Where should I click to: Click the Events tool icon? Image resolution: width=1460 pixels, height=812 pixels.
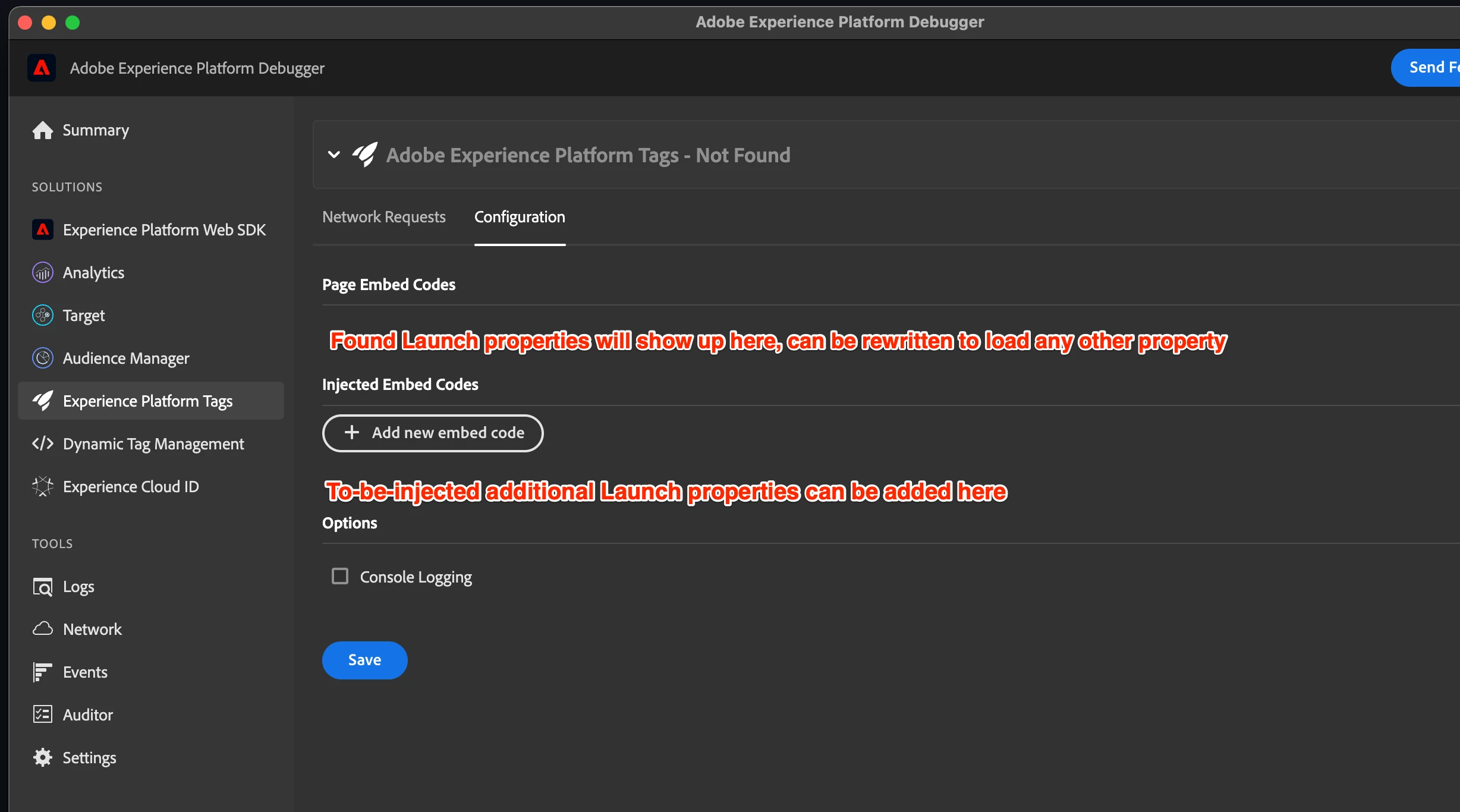(42, 672)
